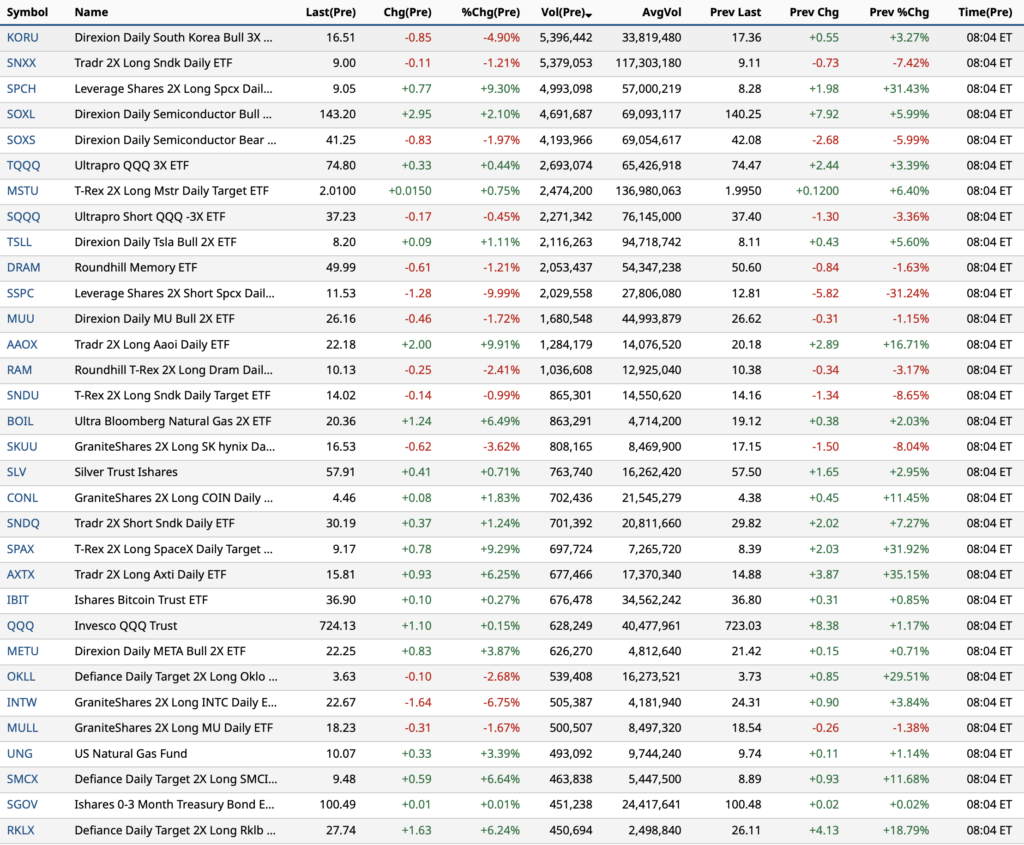
Task: Open the AXTX symbol link
Action: point(21,575)
